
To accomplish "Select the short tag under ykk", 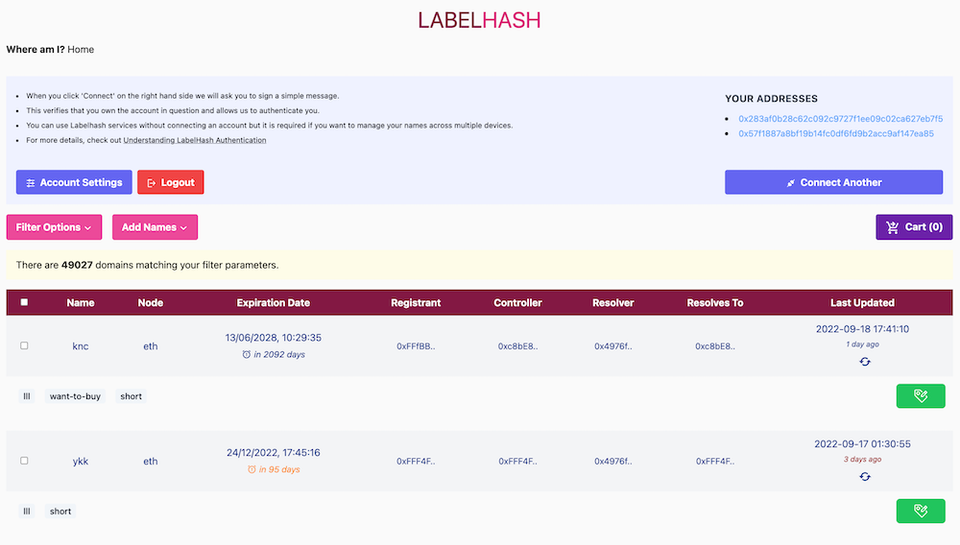I will pyautogui.click(x=61, y=511).
